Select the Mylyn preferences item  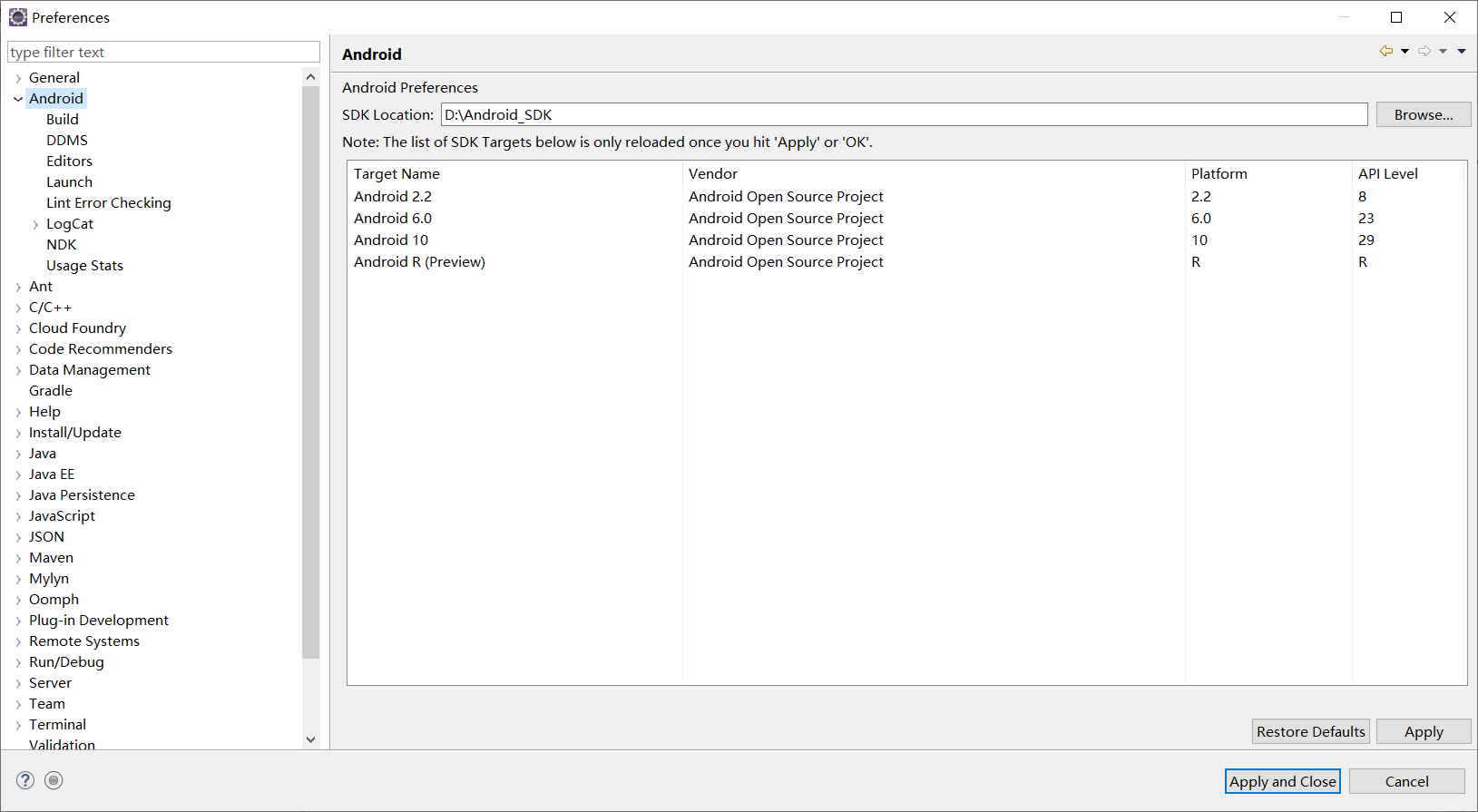[x=49, y=578]
